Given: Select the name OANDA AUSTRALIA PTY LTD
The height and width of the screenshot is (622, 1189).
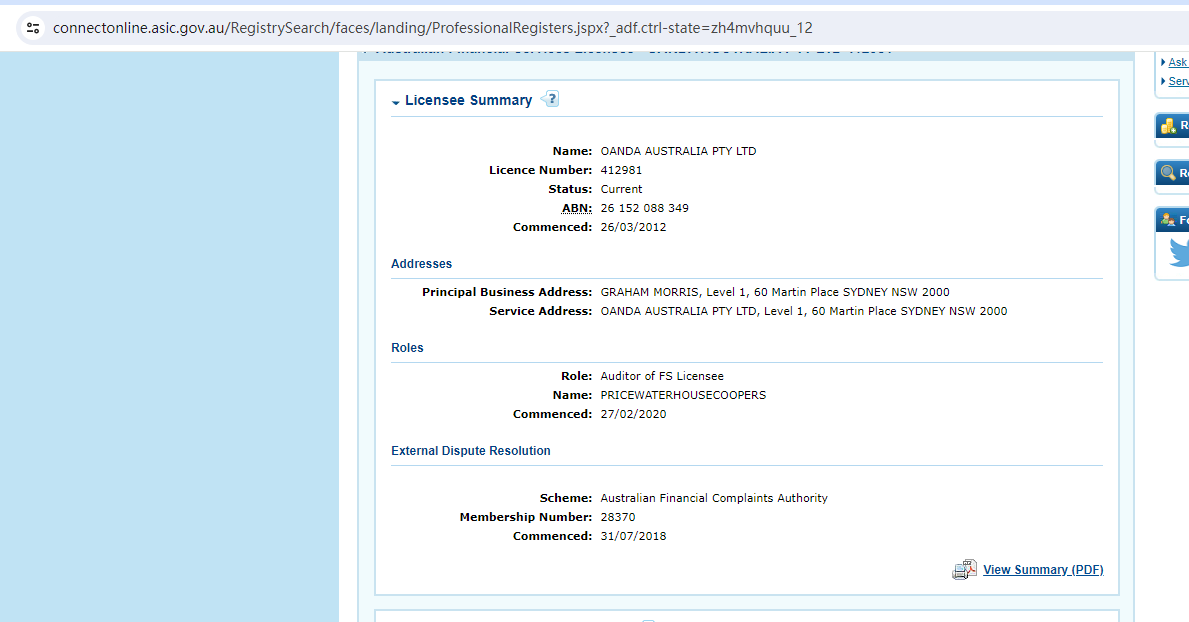Looking at the screenshot, I should [678, 151].
